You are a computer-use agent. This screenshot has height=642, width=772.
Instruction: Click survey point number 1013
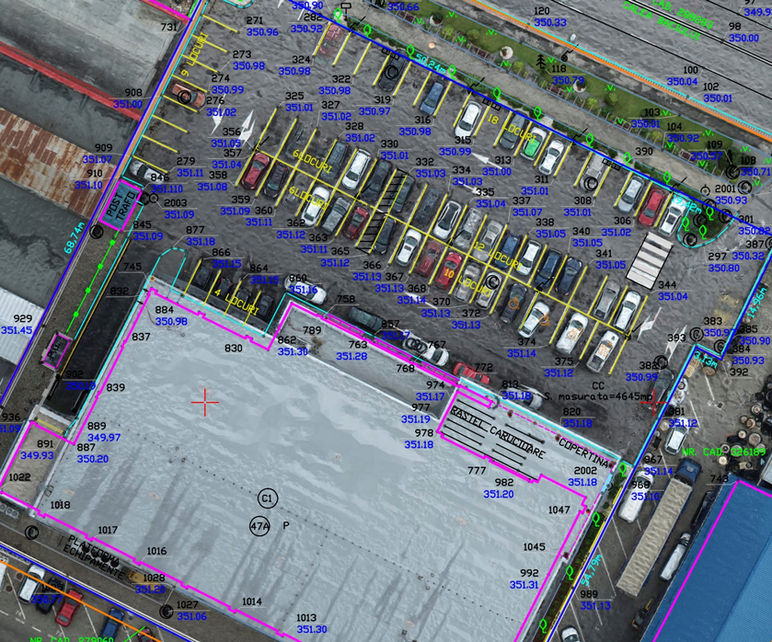pos(306,618)
